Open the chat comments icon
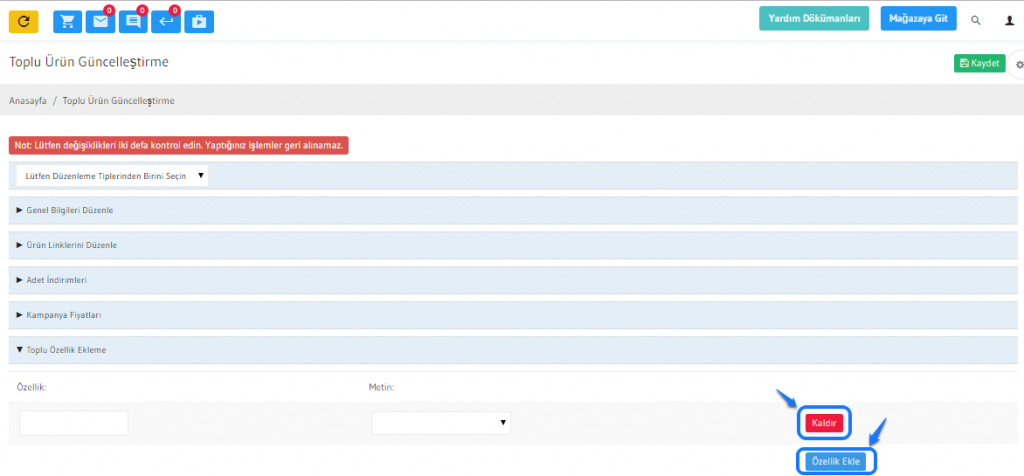 (x=132, y=21)
